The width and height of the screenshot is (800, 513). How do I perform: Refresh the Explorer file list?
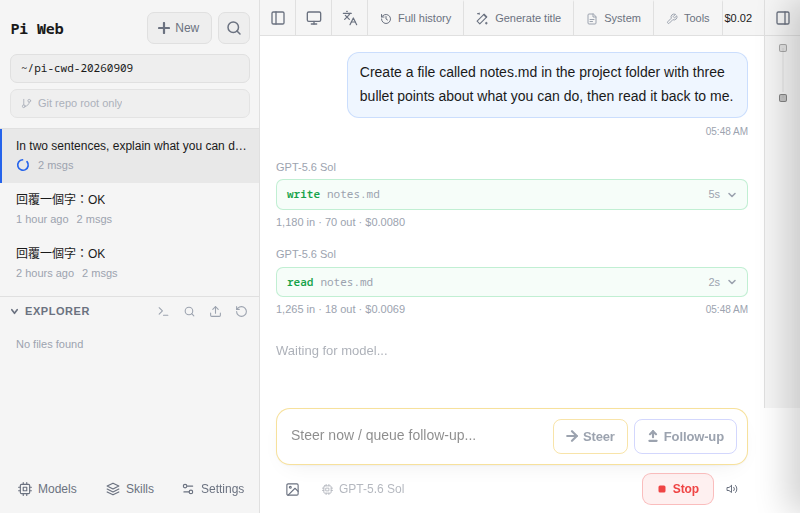click(241, 311)
